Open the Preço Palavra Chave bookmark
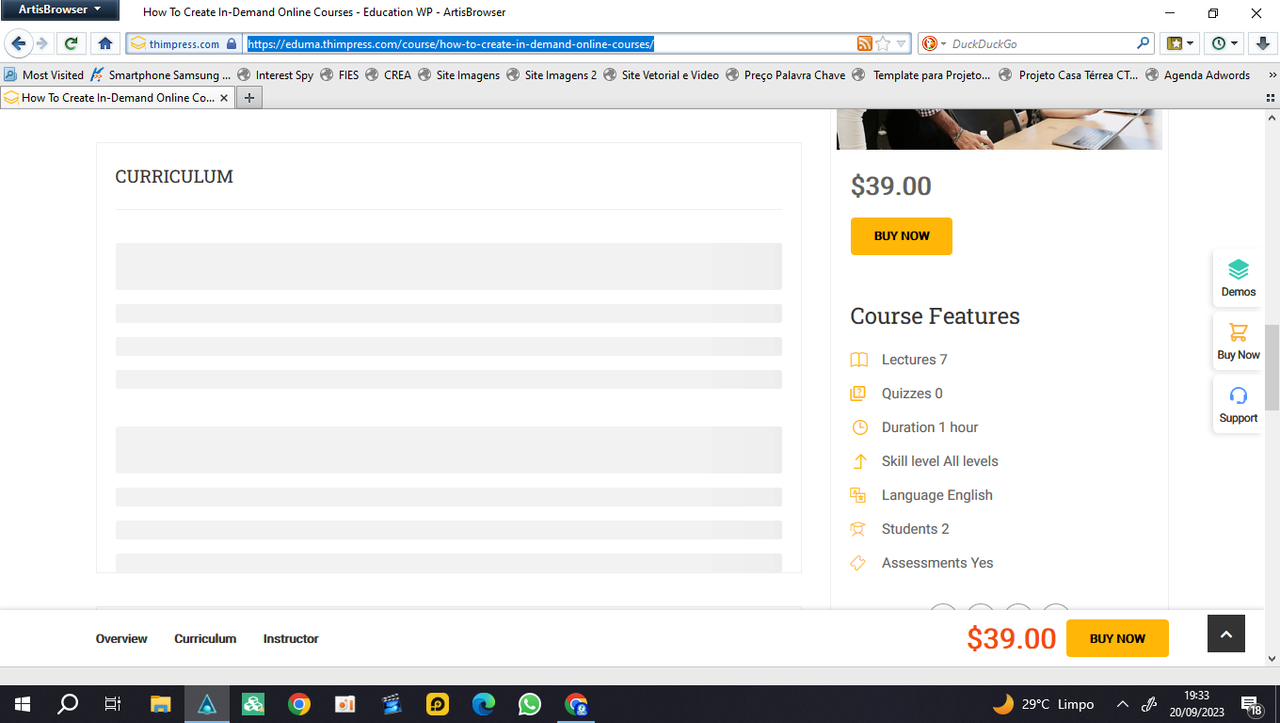 (785, 75)
